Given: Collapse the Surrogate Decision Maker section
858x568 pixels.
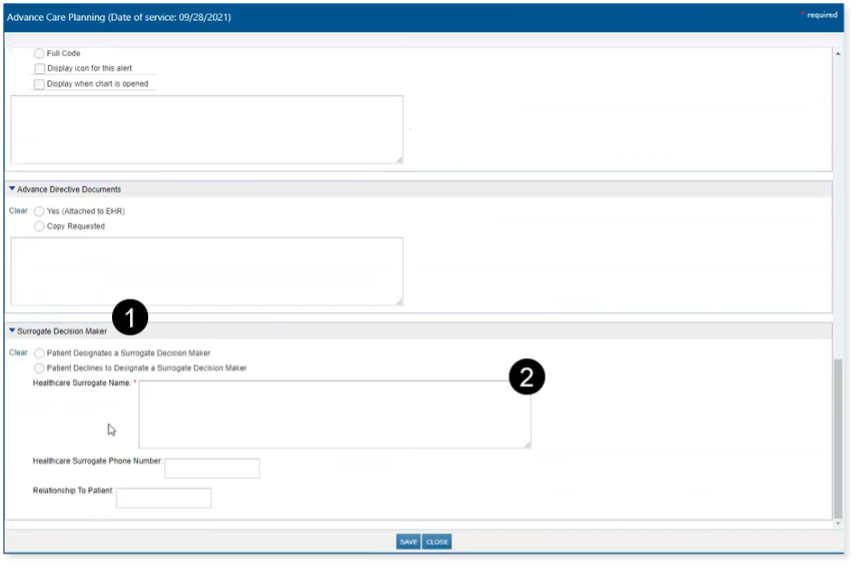Looking at the screenshot, I should (x=12, y=331).
